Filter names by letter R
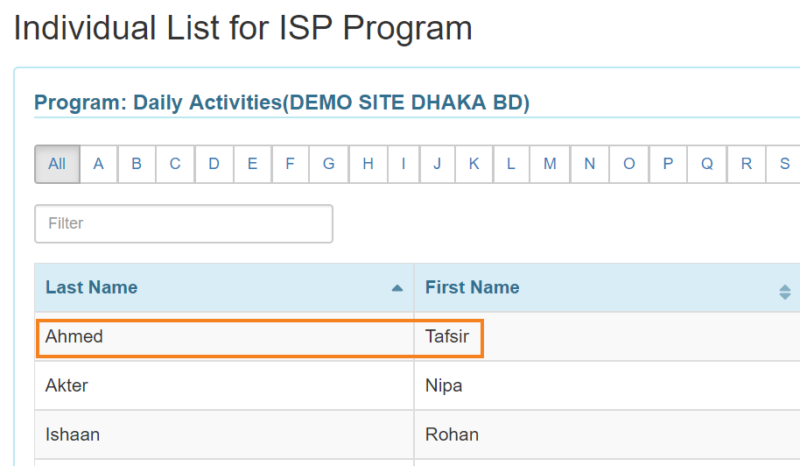The image size is (800, 466). [x=746, y=164]
